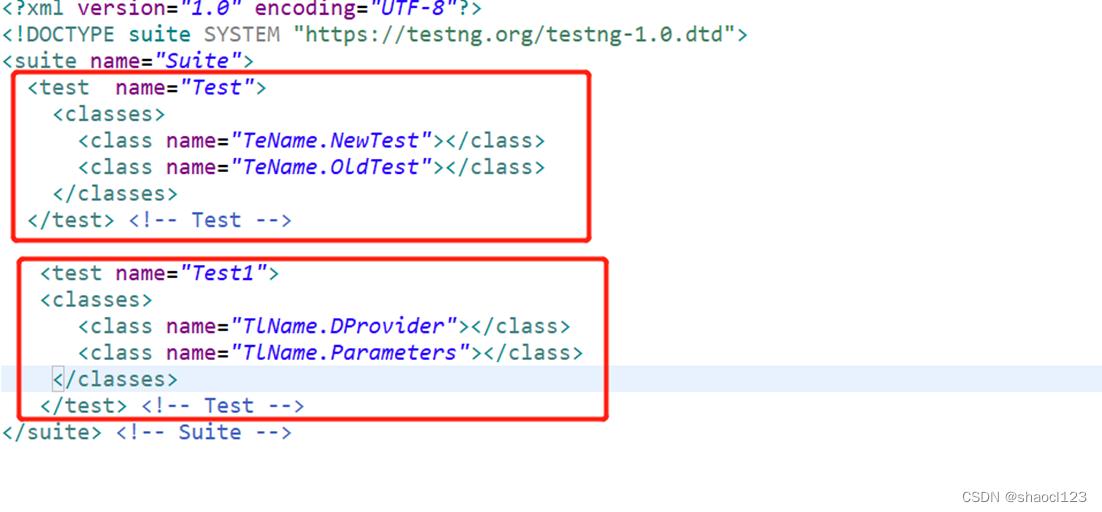Viewport: 1102px width, 512px height.
Task: Click the second <classes> opening tag
Action: click(x=96, y=300)
